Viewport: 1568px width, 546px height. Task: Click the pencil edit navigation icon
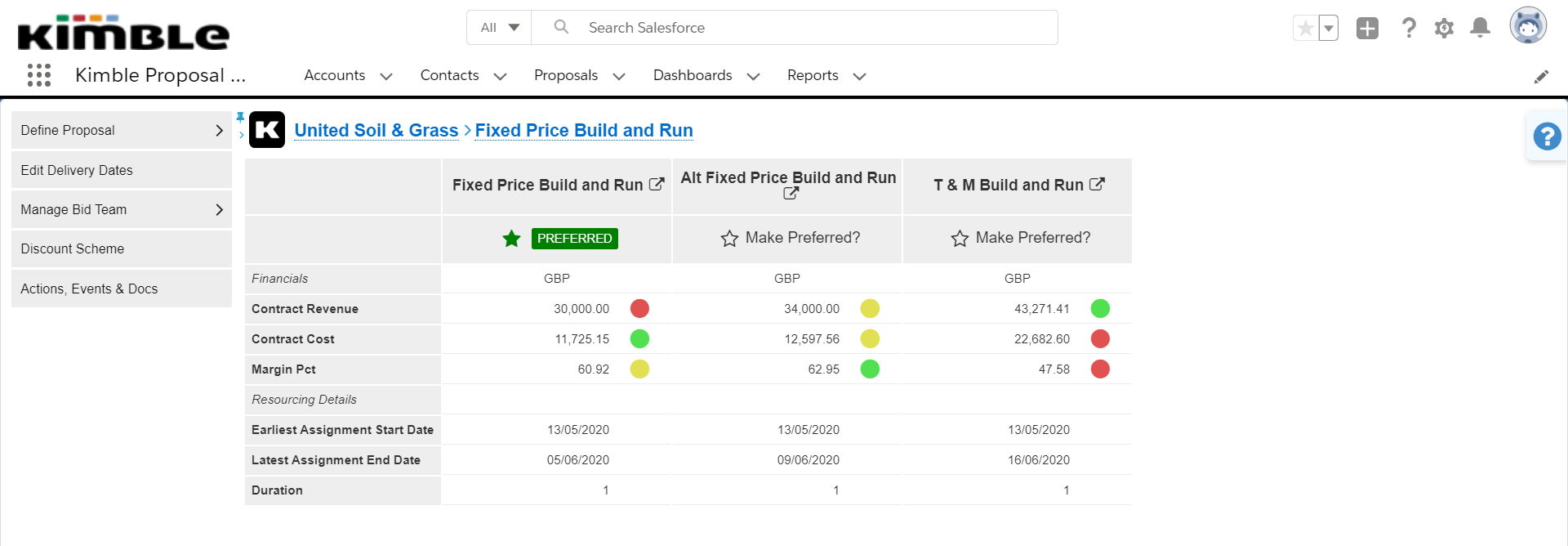pyautogui.click(x=1541, y=77)
